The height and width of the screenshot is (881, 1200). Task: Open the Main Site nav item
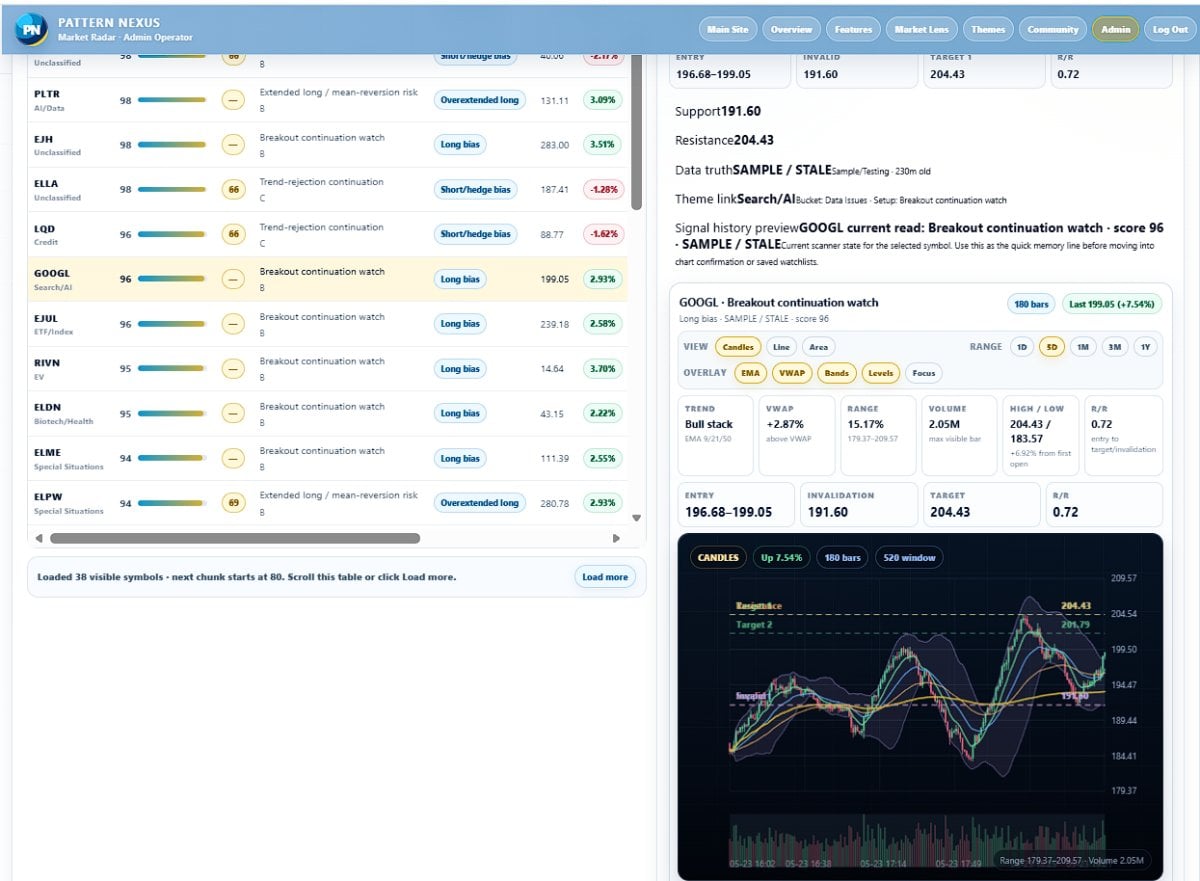pyautogui.click(x=727, y=29)
